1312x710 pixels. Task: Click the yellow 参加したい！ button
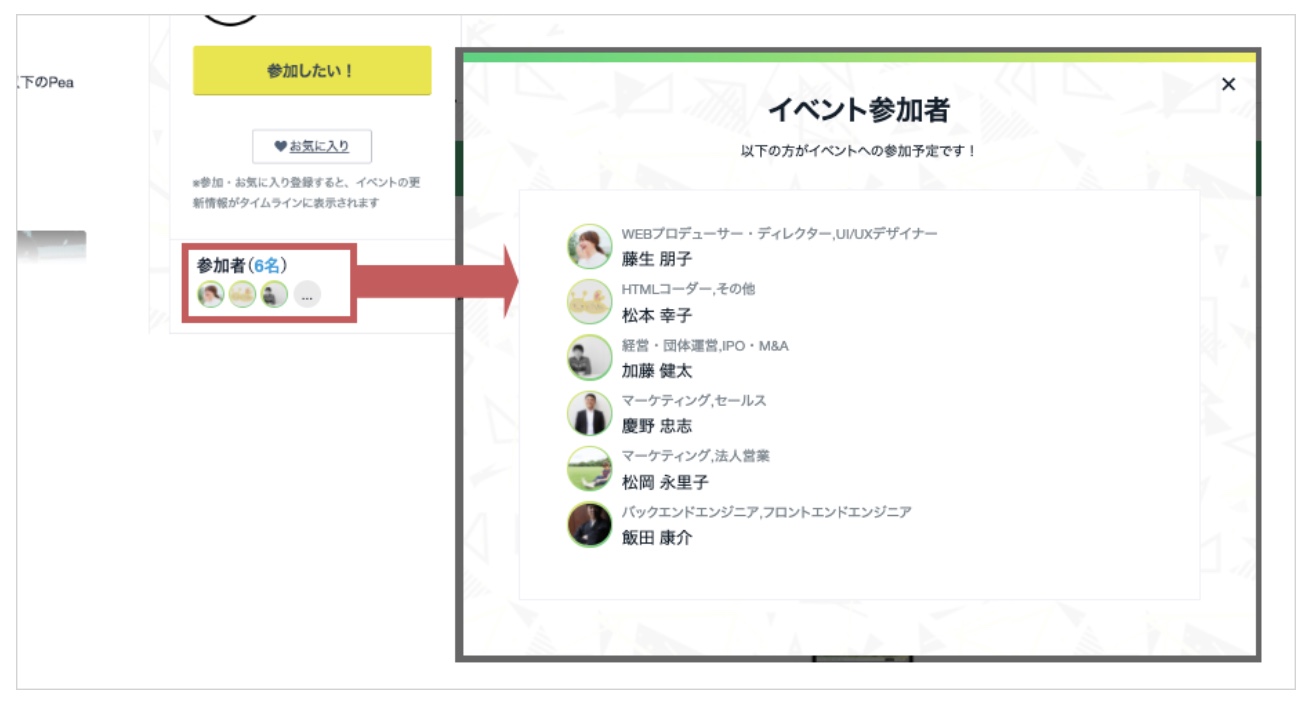pyautogui.click(x=312, y=71)
